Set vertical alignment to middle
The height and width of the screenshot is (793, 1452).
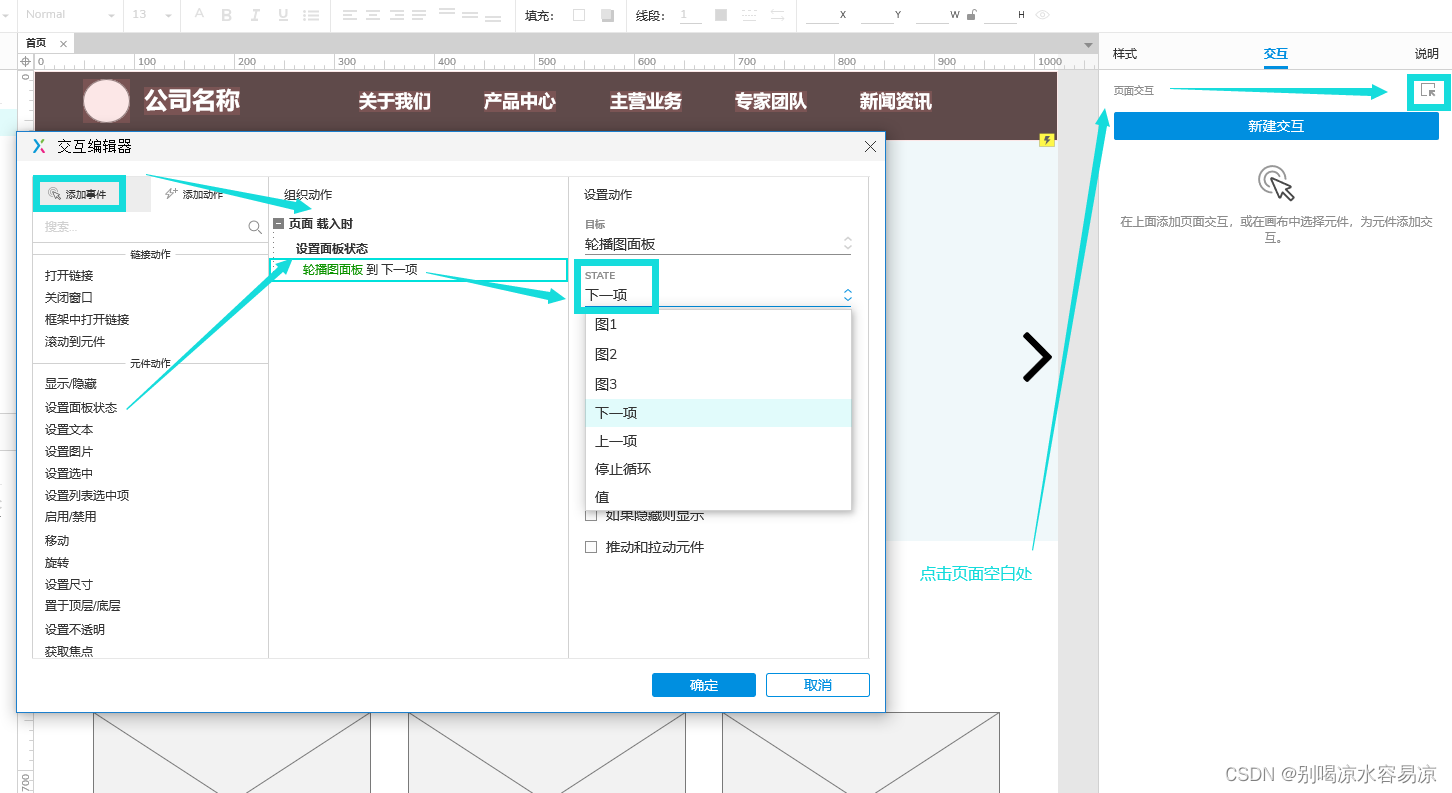(x=471, y=15)
